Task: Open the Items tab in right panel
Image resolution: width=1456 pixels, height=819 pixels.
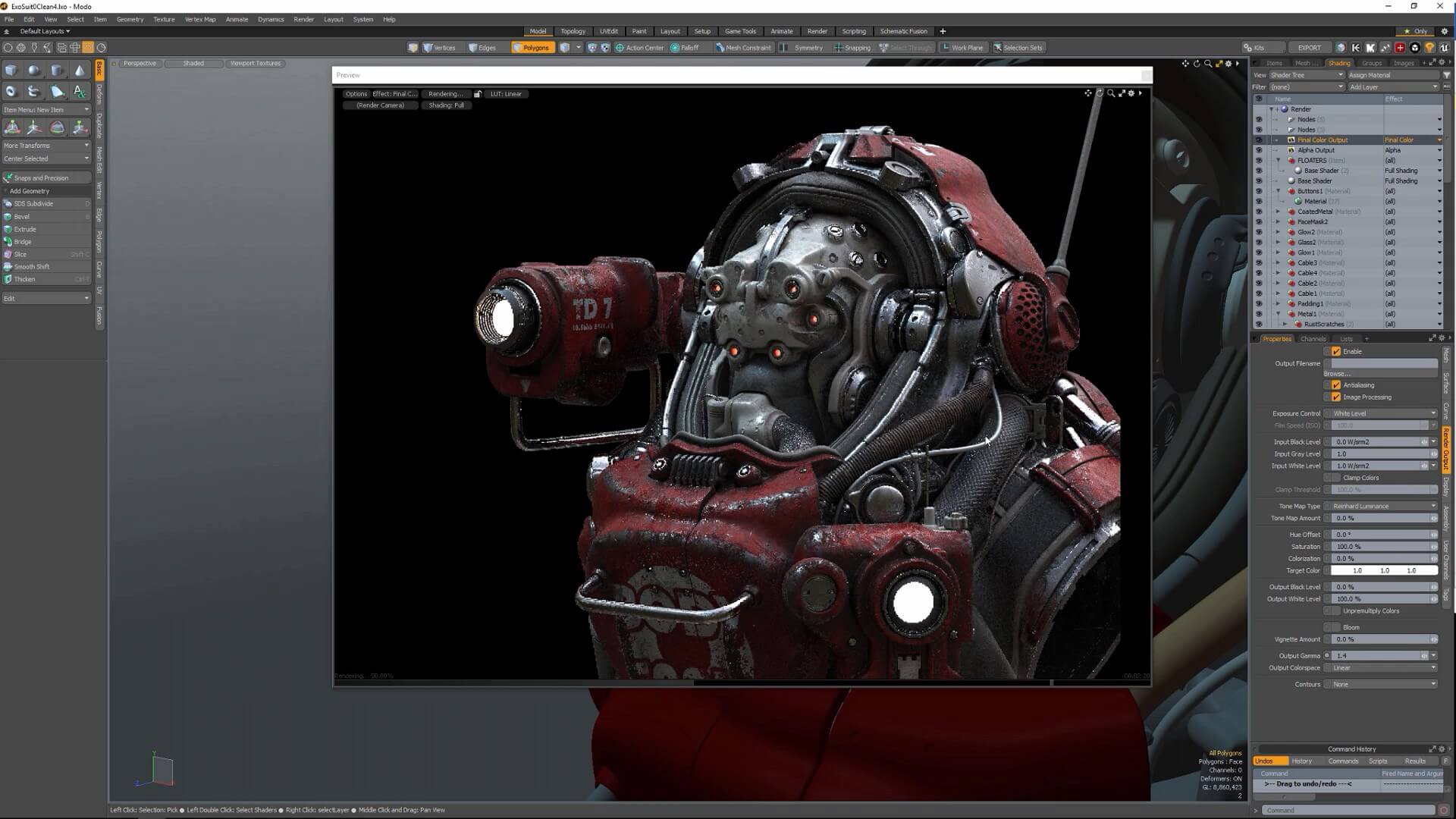Action: 1274,63
